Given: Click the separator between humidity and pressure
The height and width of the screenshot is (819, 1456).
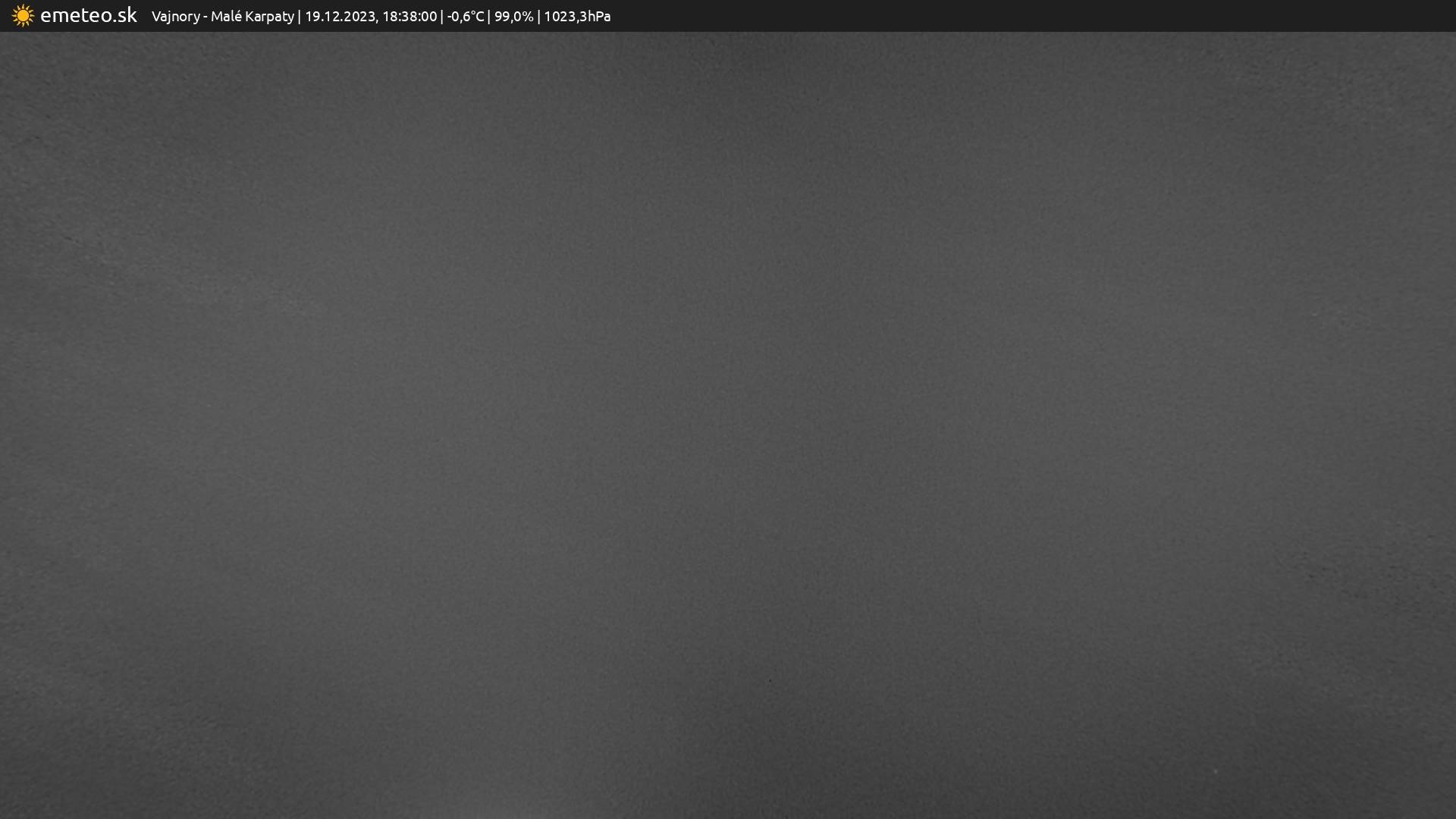Looking at the screenshot, I should point(538,17).
